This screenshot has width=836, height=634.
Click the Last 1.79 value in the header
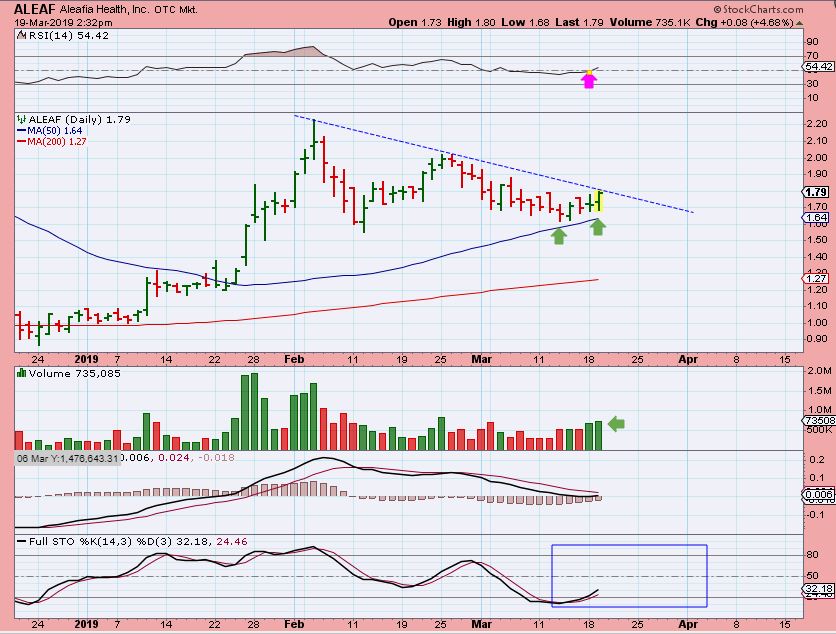579,22
